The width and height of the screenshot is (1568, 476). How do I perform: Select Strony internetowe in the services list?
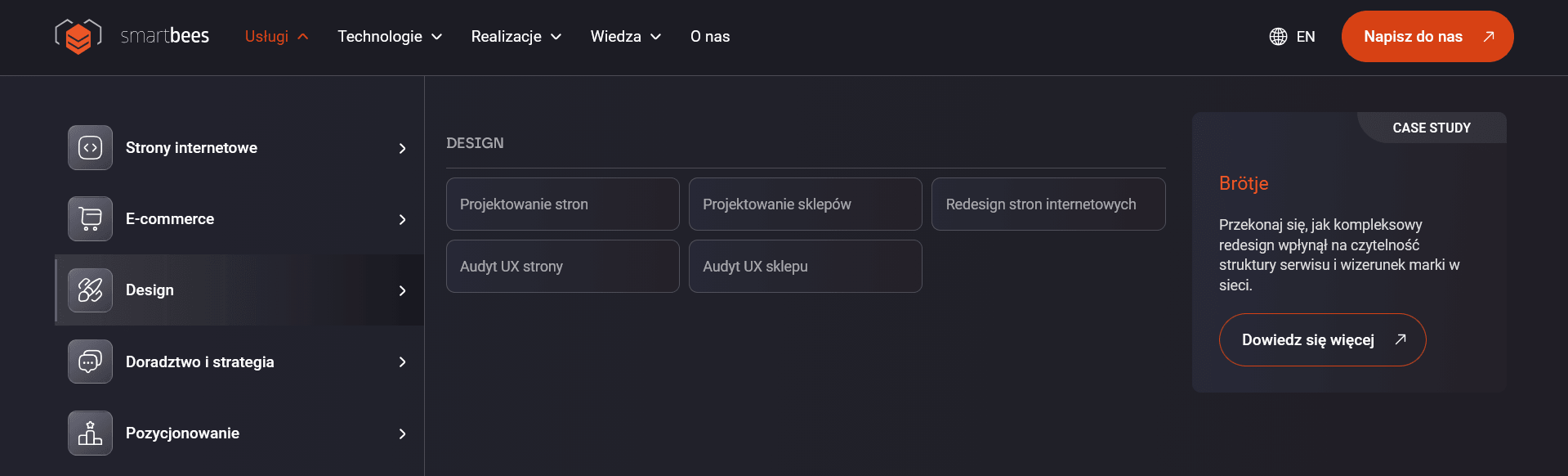239,148
